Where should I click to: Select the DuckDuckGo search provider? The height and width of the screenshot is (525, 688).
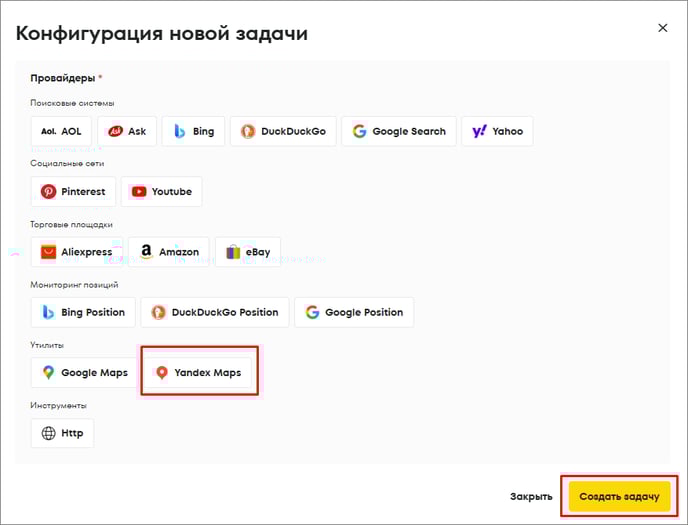pos(283,131)
